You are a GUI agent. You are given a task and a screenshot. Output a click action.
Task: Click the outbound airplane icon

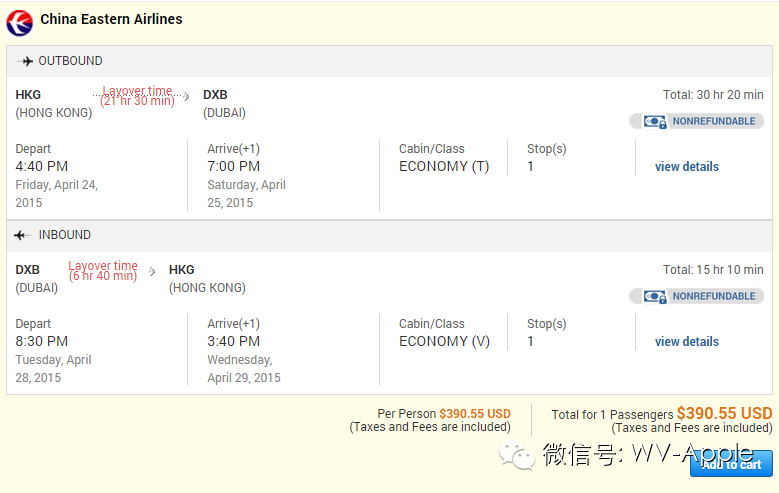[x=25, y=61]
